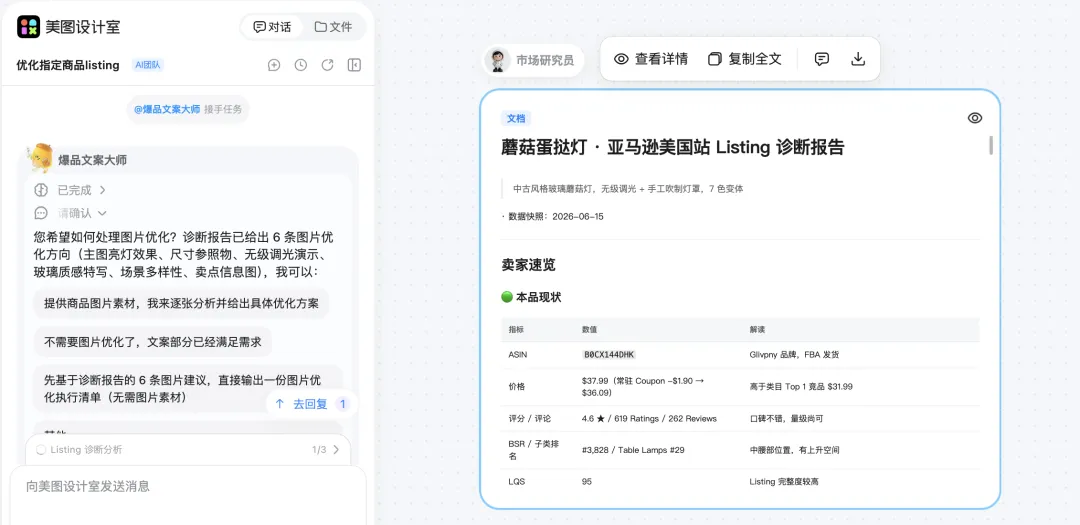Image resolution: width=1080 pixels, height=525 pixels.
Task: Expand the Listing 诊断分析 progress row
Action: point(187,450)
